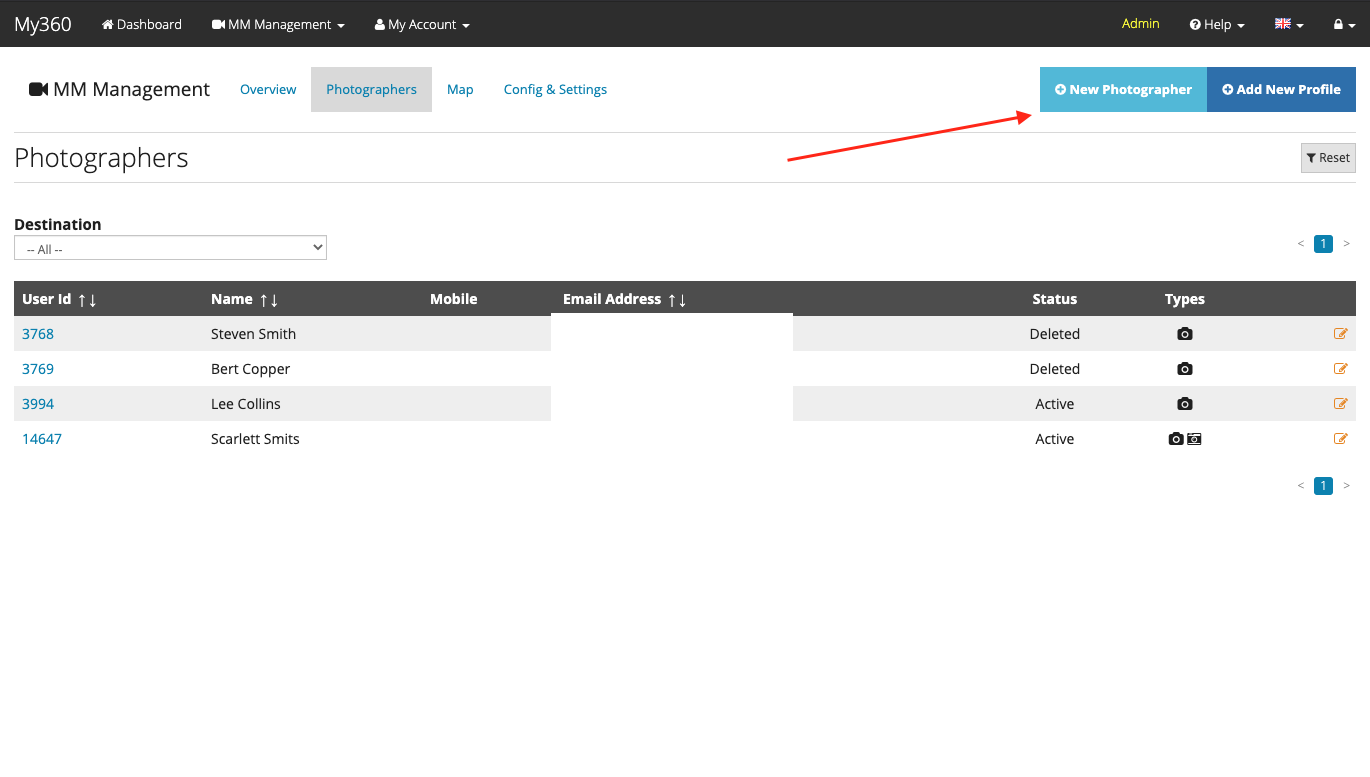
Task: Edit the Steven Smith row pencil icon
Action: pyautogui.click(x=1341, y=334)
